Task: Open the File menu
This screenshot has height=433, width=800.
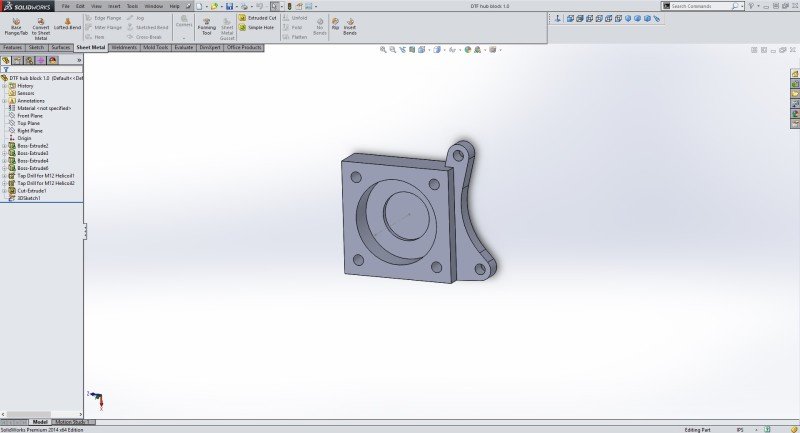Action: tap(65, 6)
